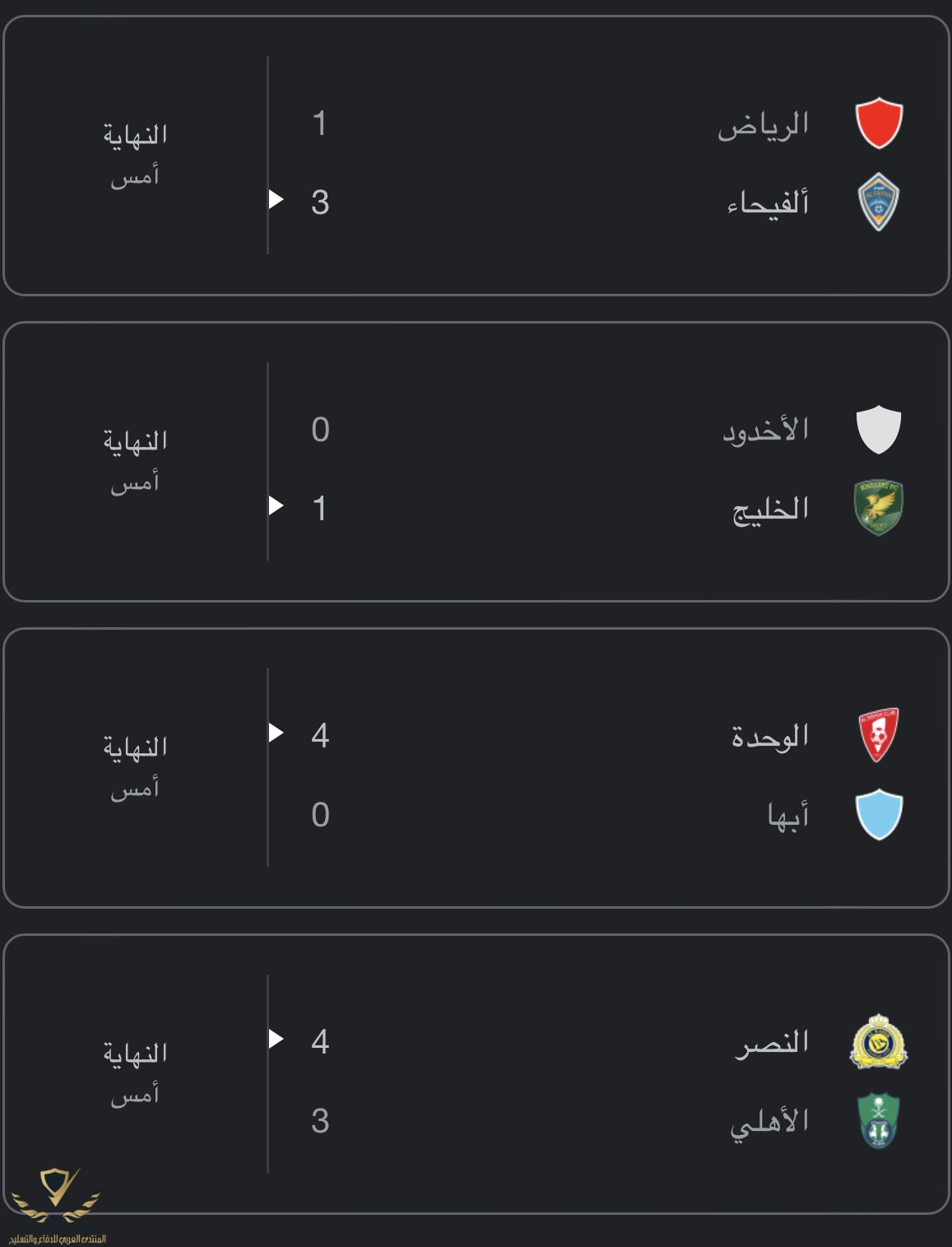Open the الرياض team name link
952x1247 pixels.
coord(764,124)
